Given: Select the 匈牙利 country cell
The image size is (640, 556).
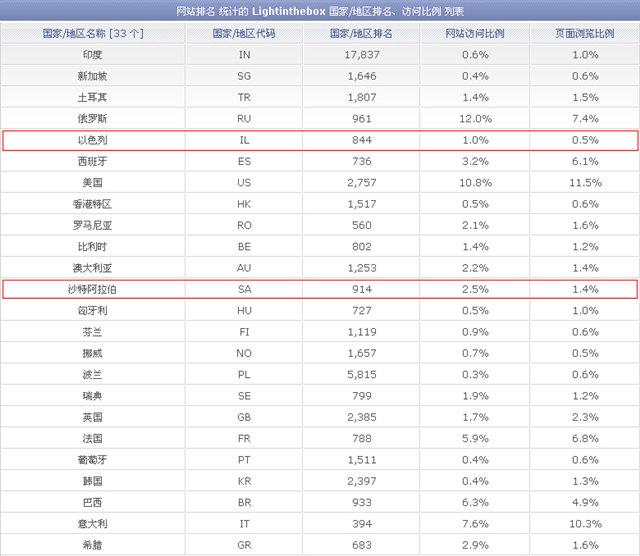Looking at the screenshot, I should (92, 311).
